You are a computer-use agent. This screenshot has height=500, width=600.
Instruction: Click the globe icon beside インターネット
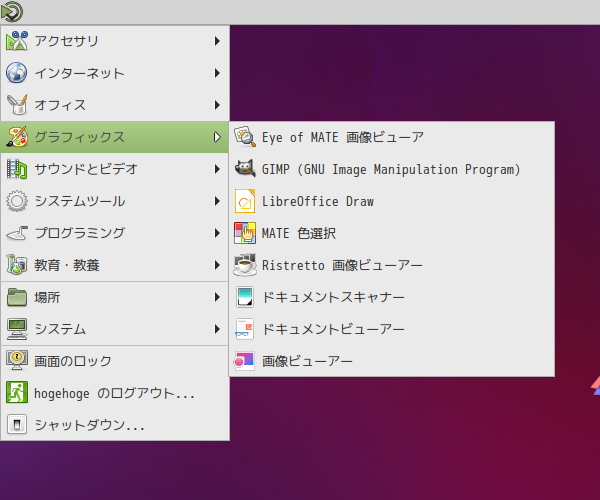(17, 73)
